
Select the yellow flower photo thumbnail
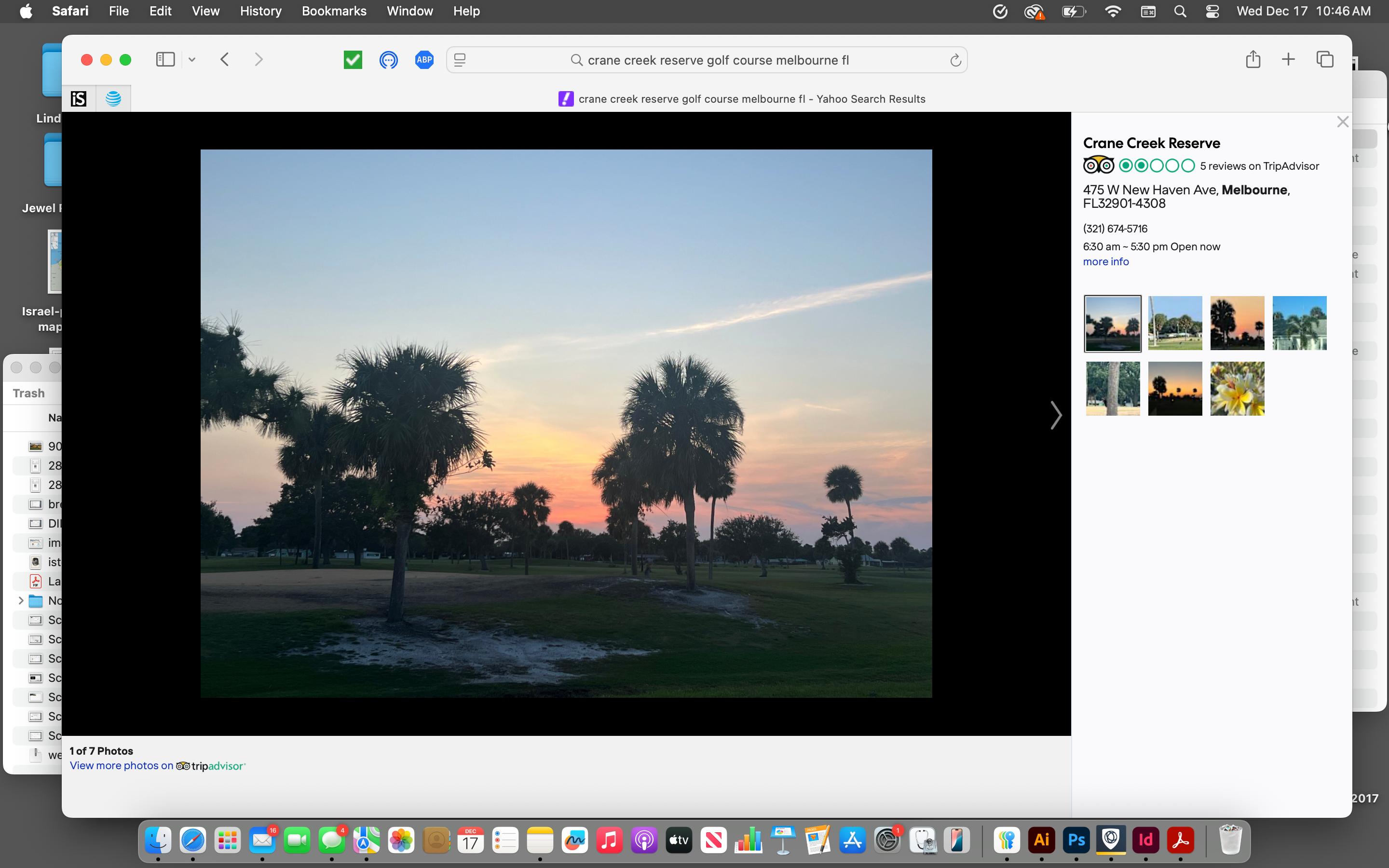[1237, 389]
